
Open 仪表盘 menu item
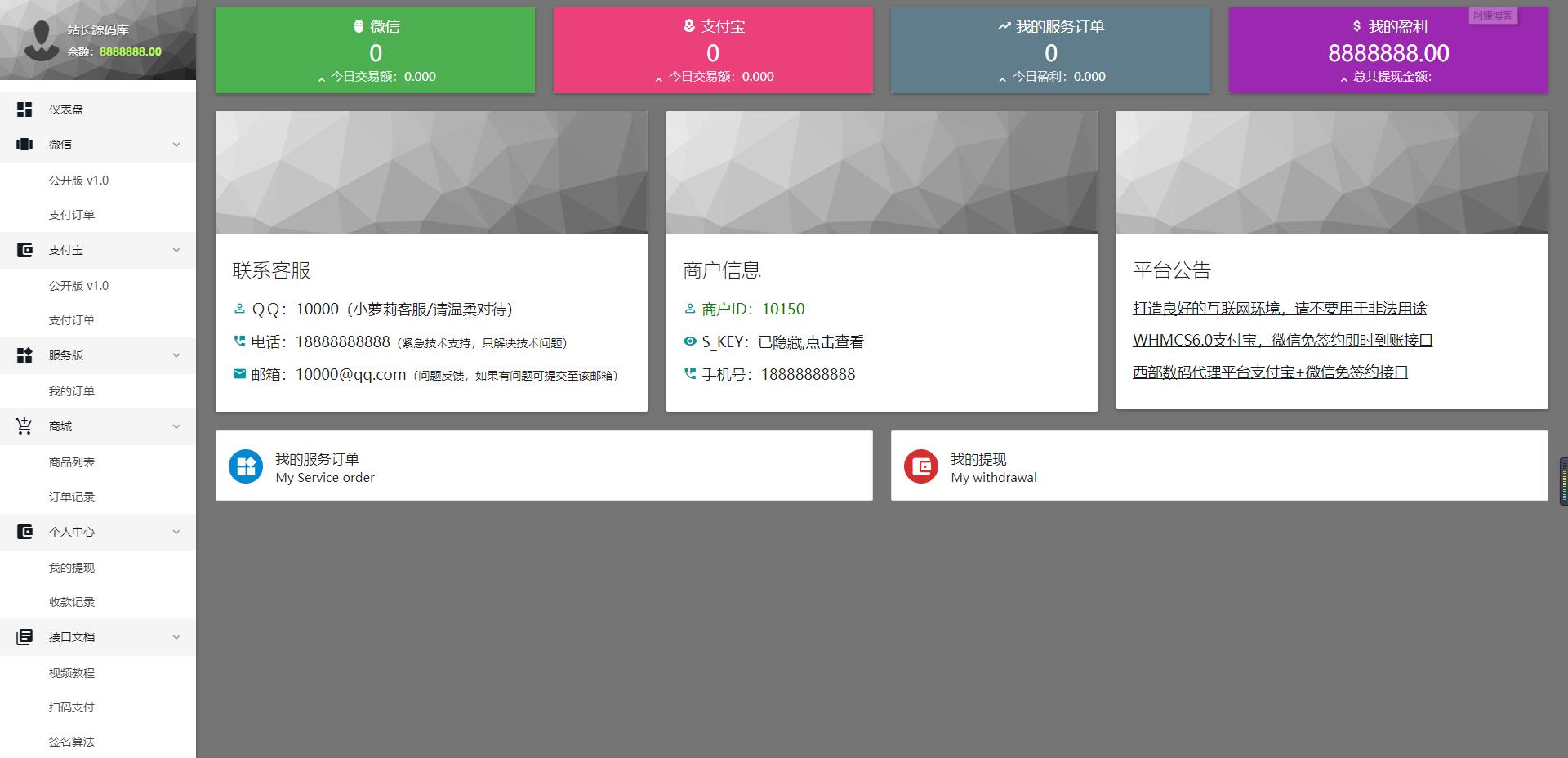(66, 109)
